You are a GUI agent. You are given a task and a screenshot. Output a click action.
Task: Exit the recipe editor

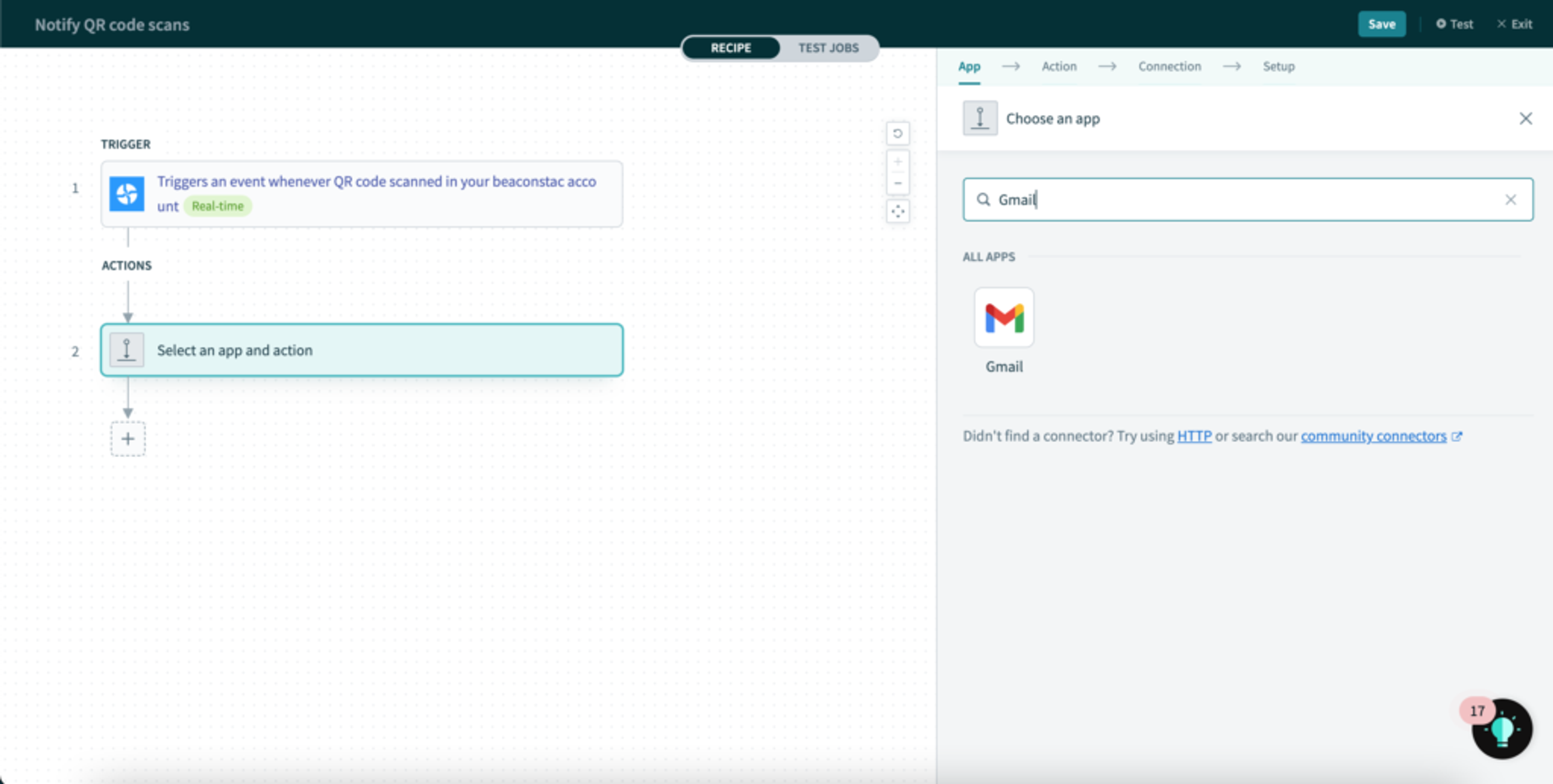(x=1515, y=24)
